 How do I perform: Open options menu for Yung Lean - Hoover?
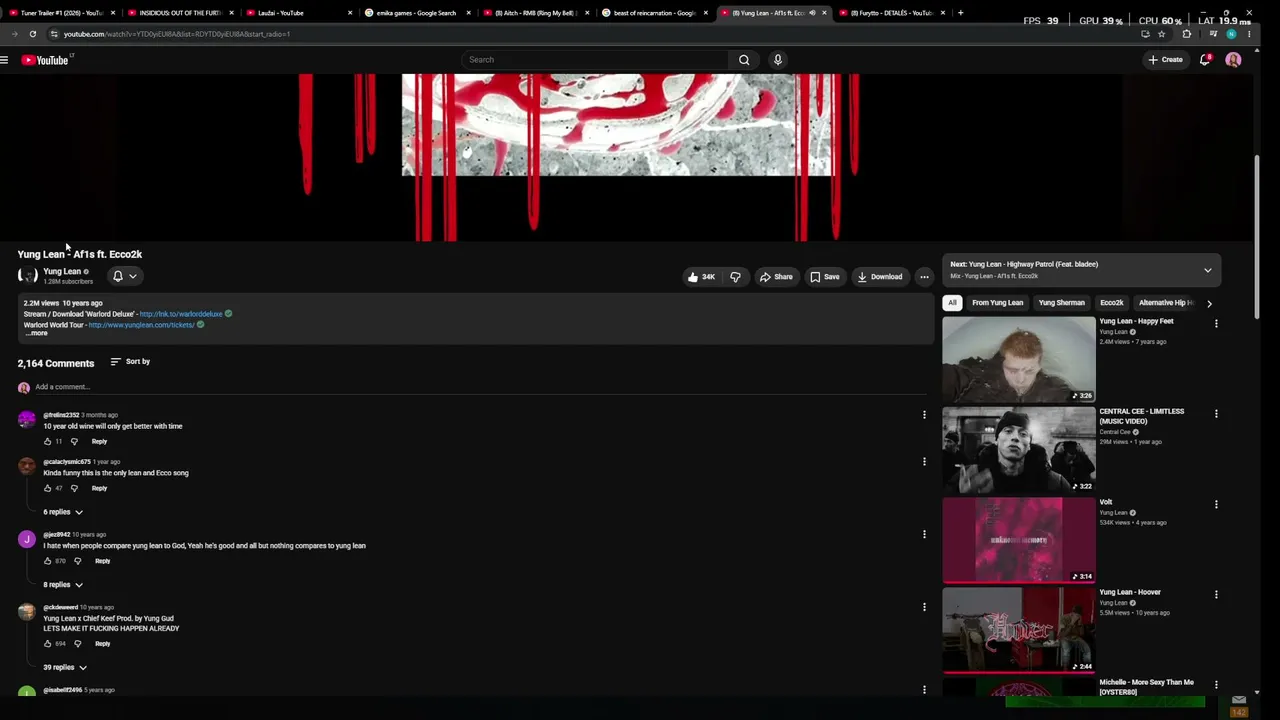[x=1216, y=594]
